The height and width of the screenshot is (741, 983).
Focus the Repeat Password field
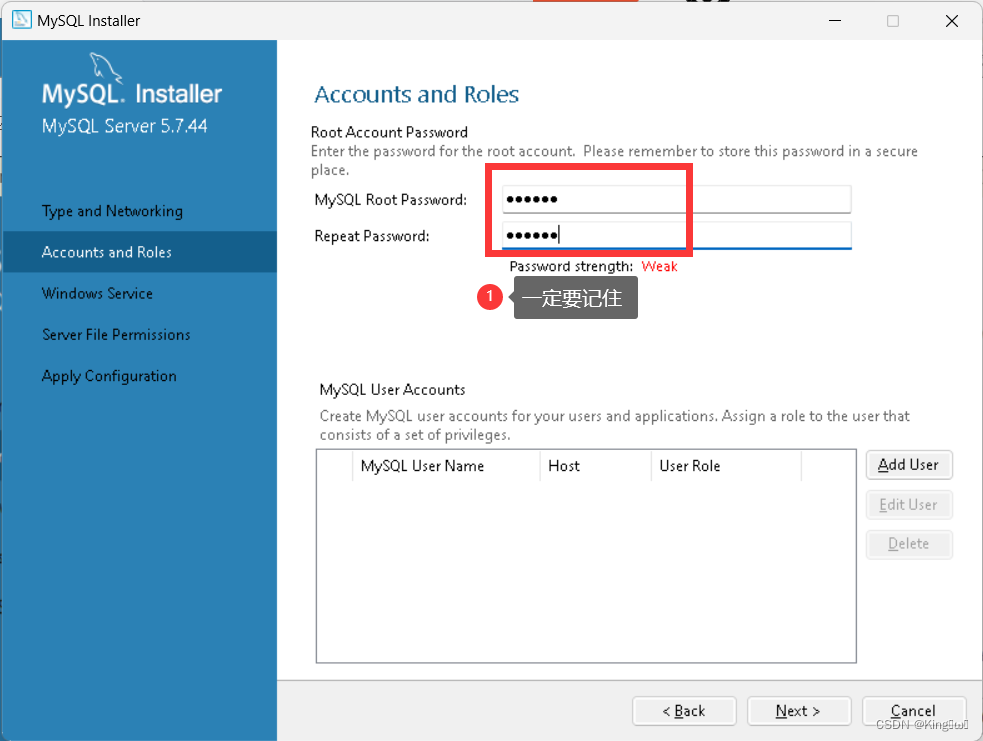coord(676,236)
